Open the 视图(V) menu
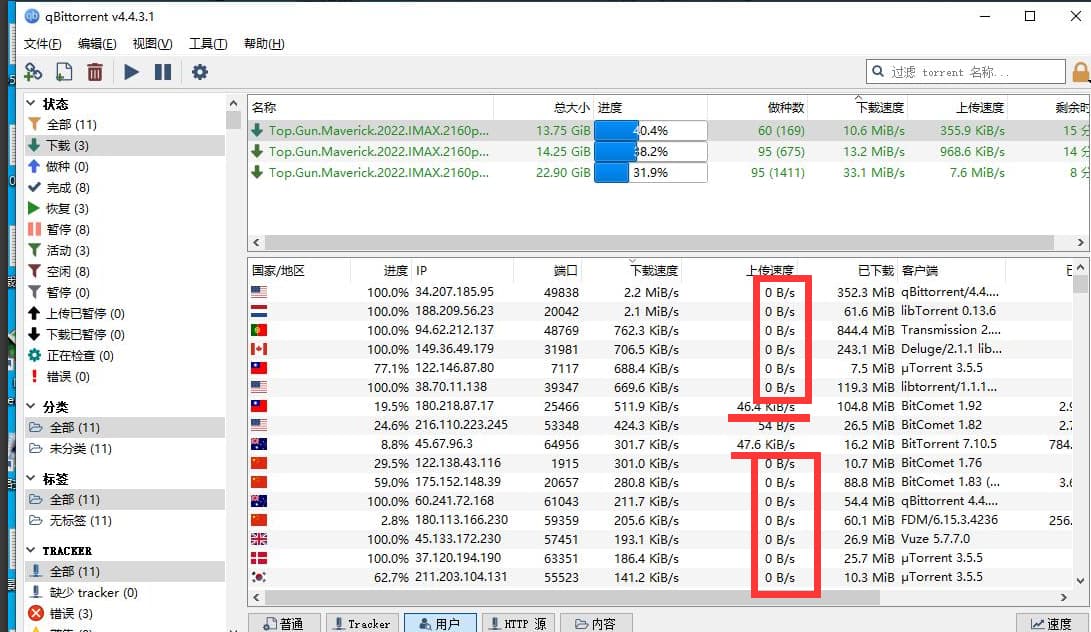Image resolution: width=1091 pixels, height=632 pixels. (x=152, y=44)
